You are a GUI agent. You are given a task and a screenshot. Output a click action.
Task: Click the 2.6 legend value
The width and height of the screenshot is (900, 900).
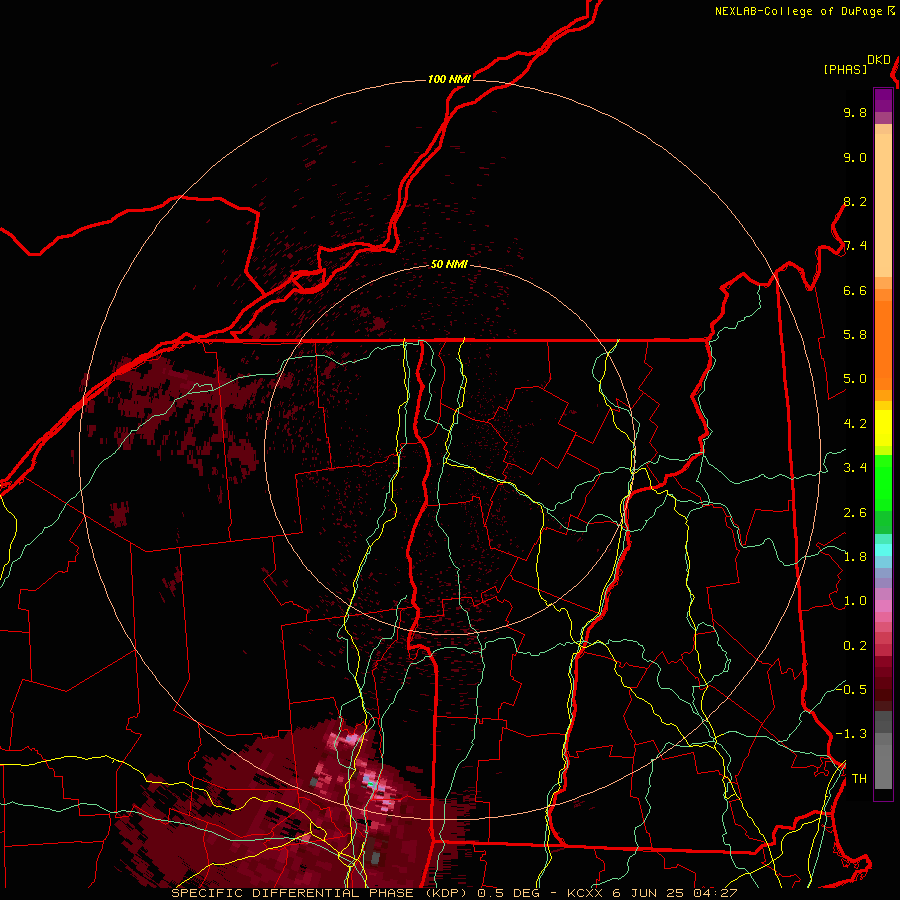tap(855, 513)
